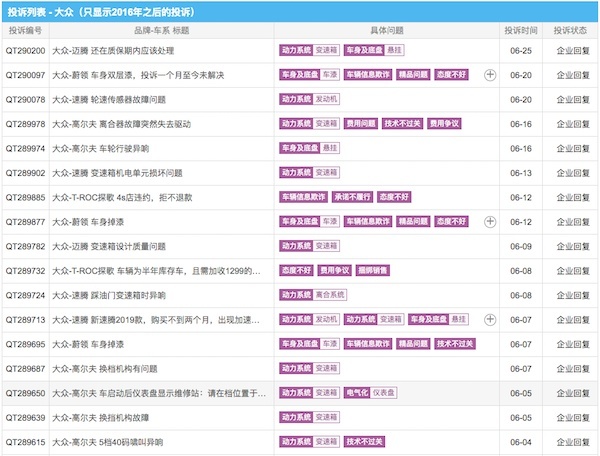Click 费用争议 tag in QT289978 row
This screenshot has width=600, height=456.
coord(444,124)
